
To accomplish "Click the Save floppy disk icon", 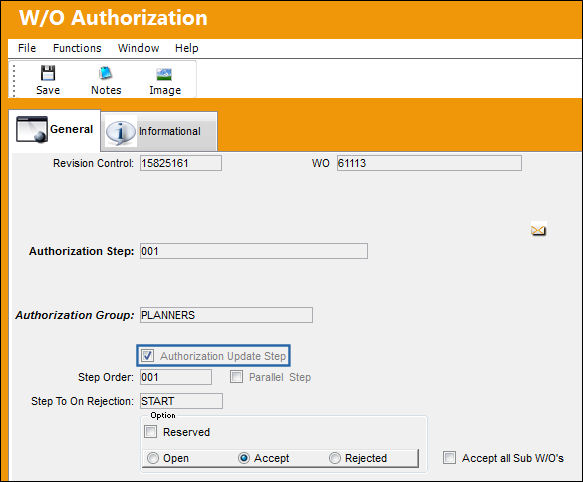I will pyautogui.click(x=48, y=73).
